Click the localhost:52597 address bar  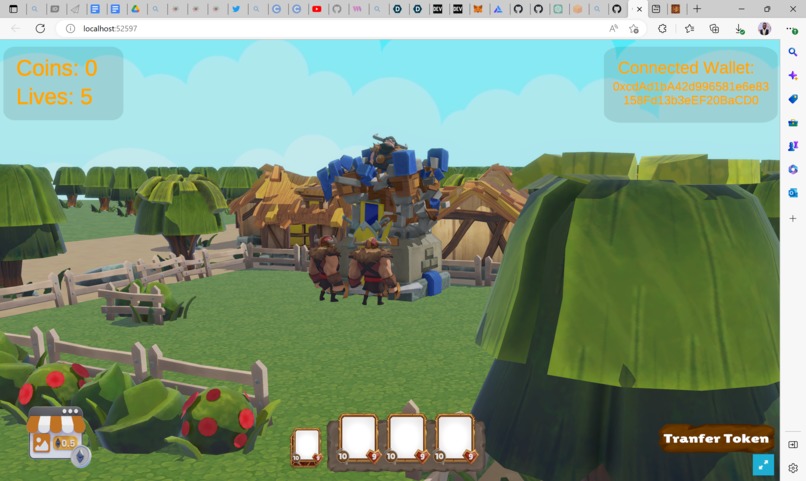click(x=334, y=28)
